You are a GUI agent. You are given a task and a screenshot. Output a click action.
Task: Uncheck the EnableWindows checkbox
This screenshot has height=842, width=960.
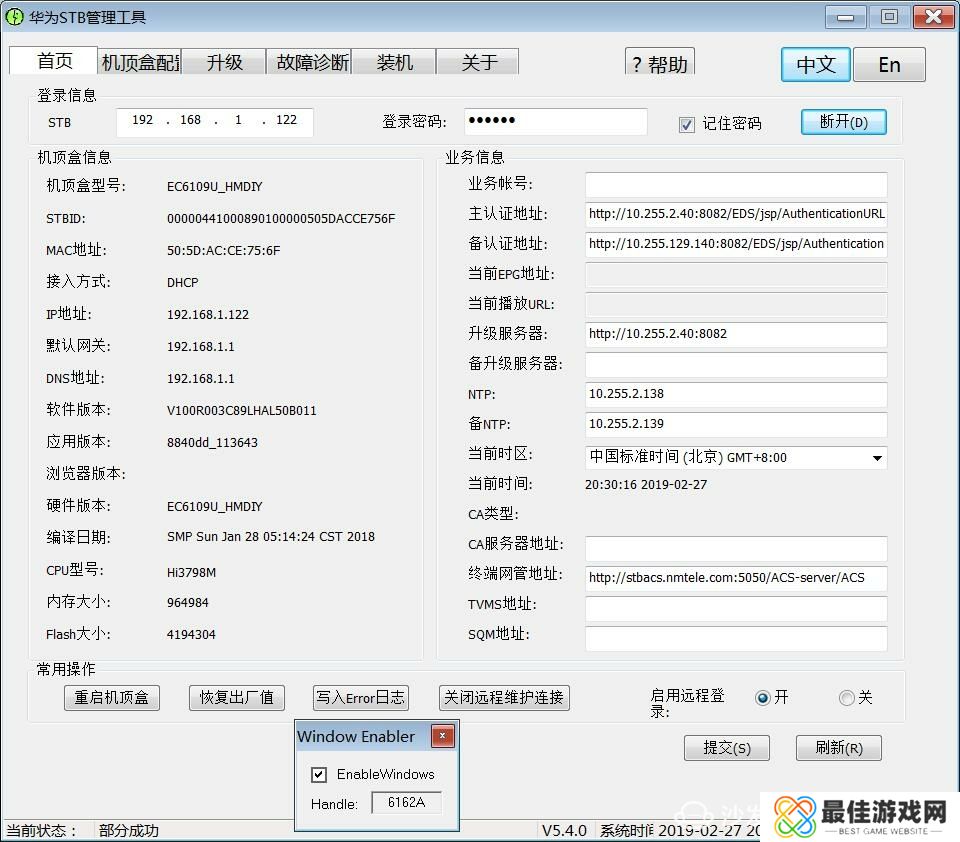pyautogui.click(x=319, y=774)
